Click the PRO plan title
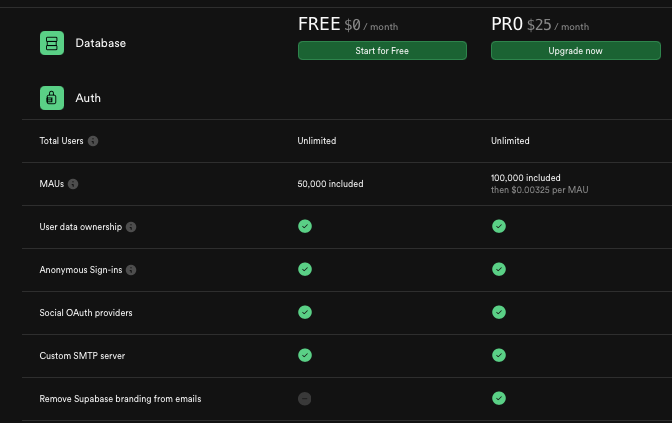Viewport: 672px width, 423px height. (x=507, y=24)
